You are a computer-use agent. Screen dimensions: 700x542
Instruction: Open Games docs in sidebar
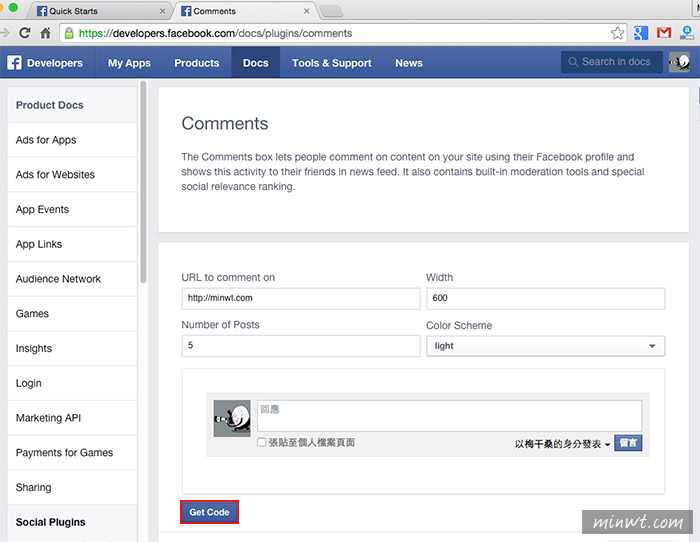point(72,314)
